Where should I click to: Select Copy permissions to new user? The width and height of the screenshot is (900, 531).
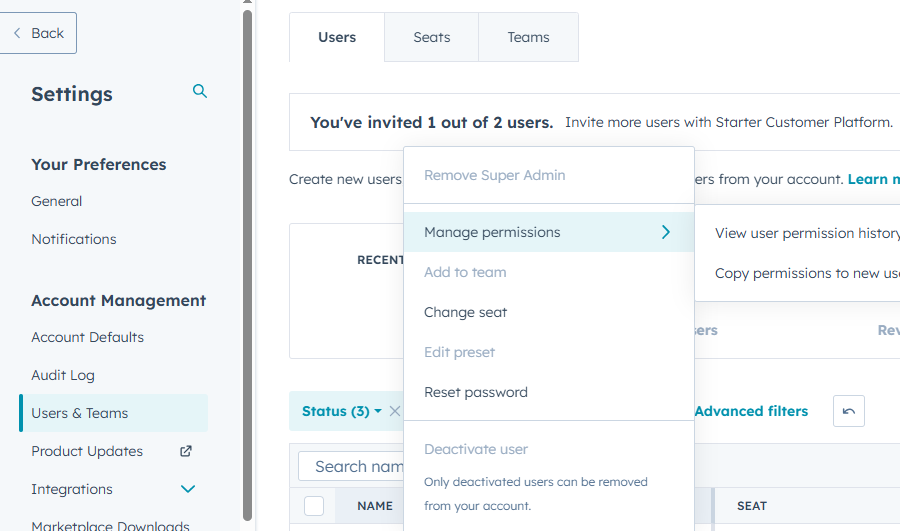(x=806, y=273)
